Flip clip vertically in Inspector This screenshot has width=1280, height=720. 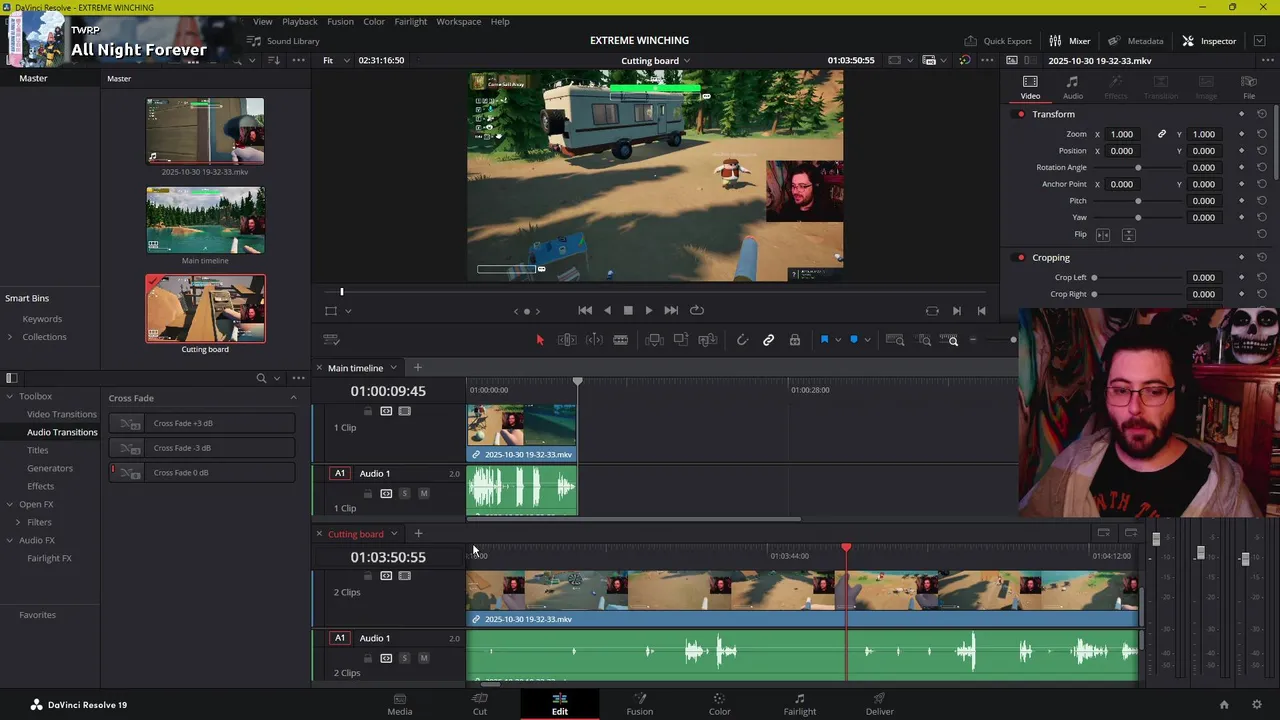[x=1128, y=234]
